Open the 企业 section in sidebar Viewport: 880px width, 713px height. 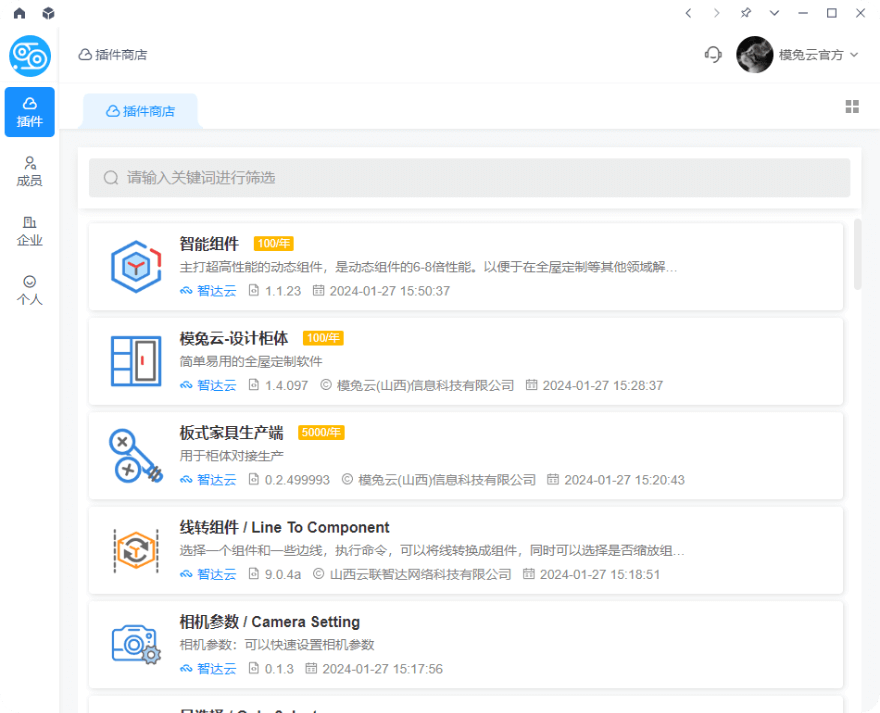30,230
